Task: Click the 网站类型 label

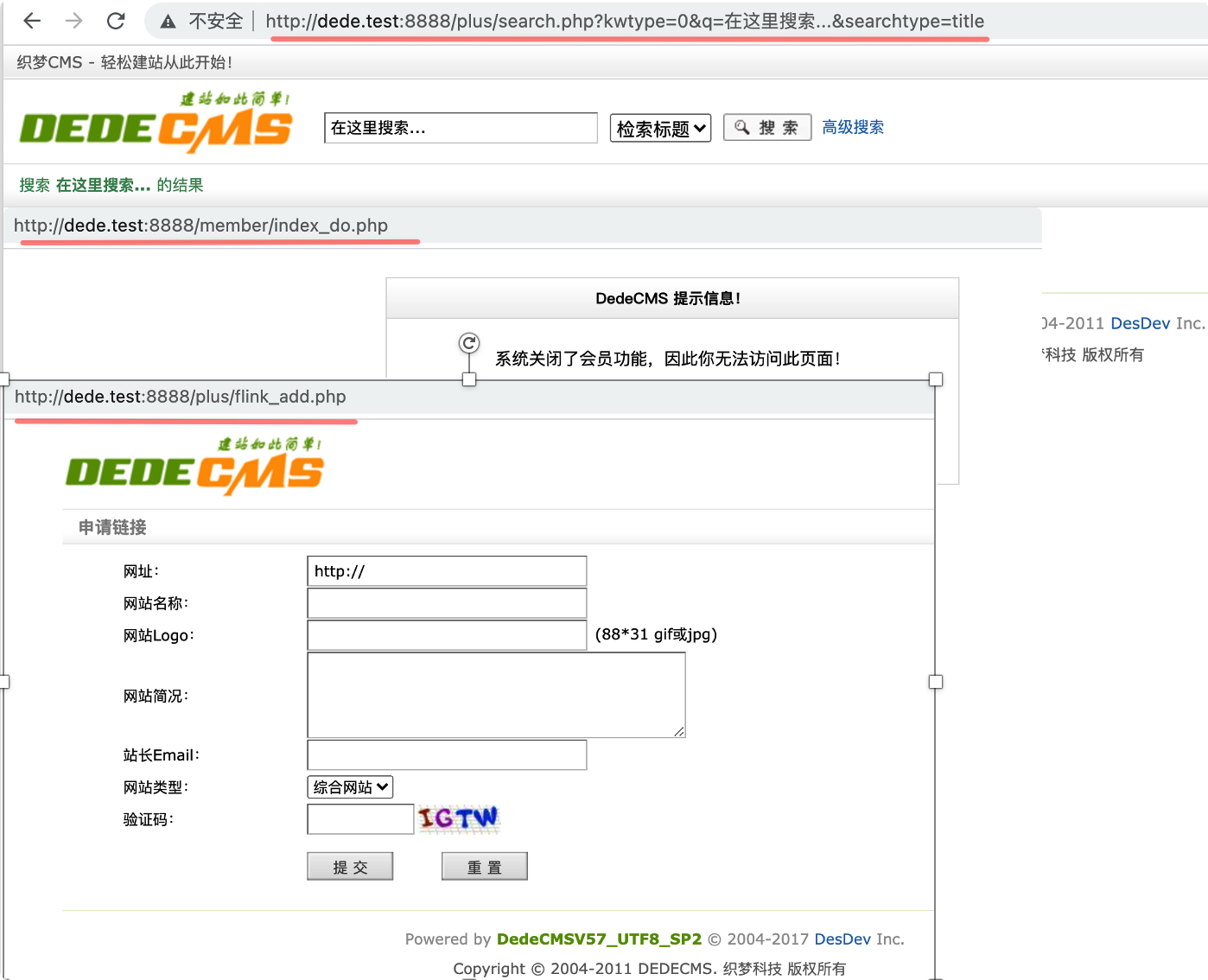Action: [x=156, y=787]
